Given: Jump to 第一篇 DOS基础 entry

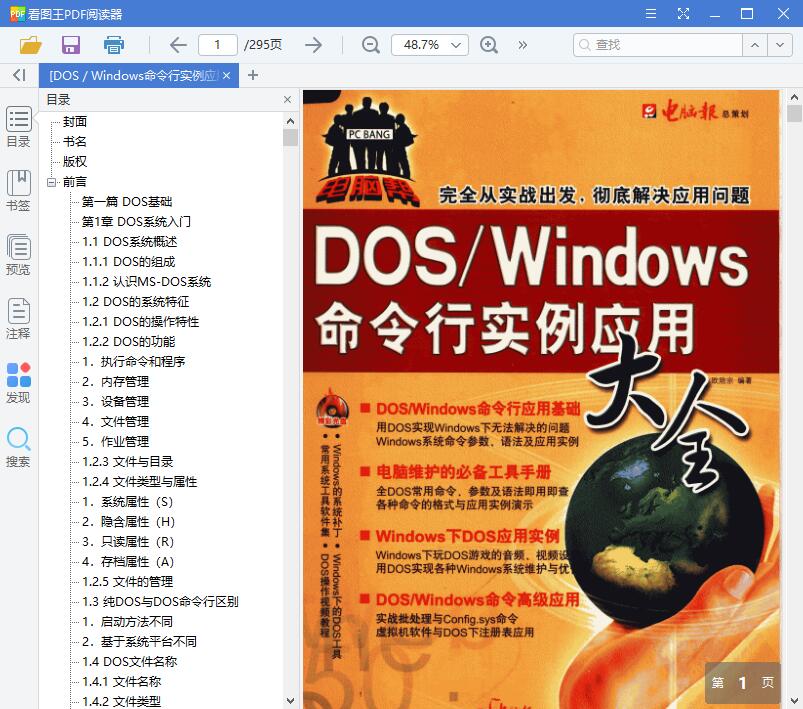Looking at the screenshot, I should click(x=127, y=202).
